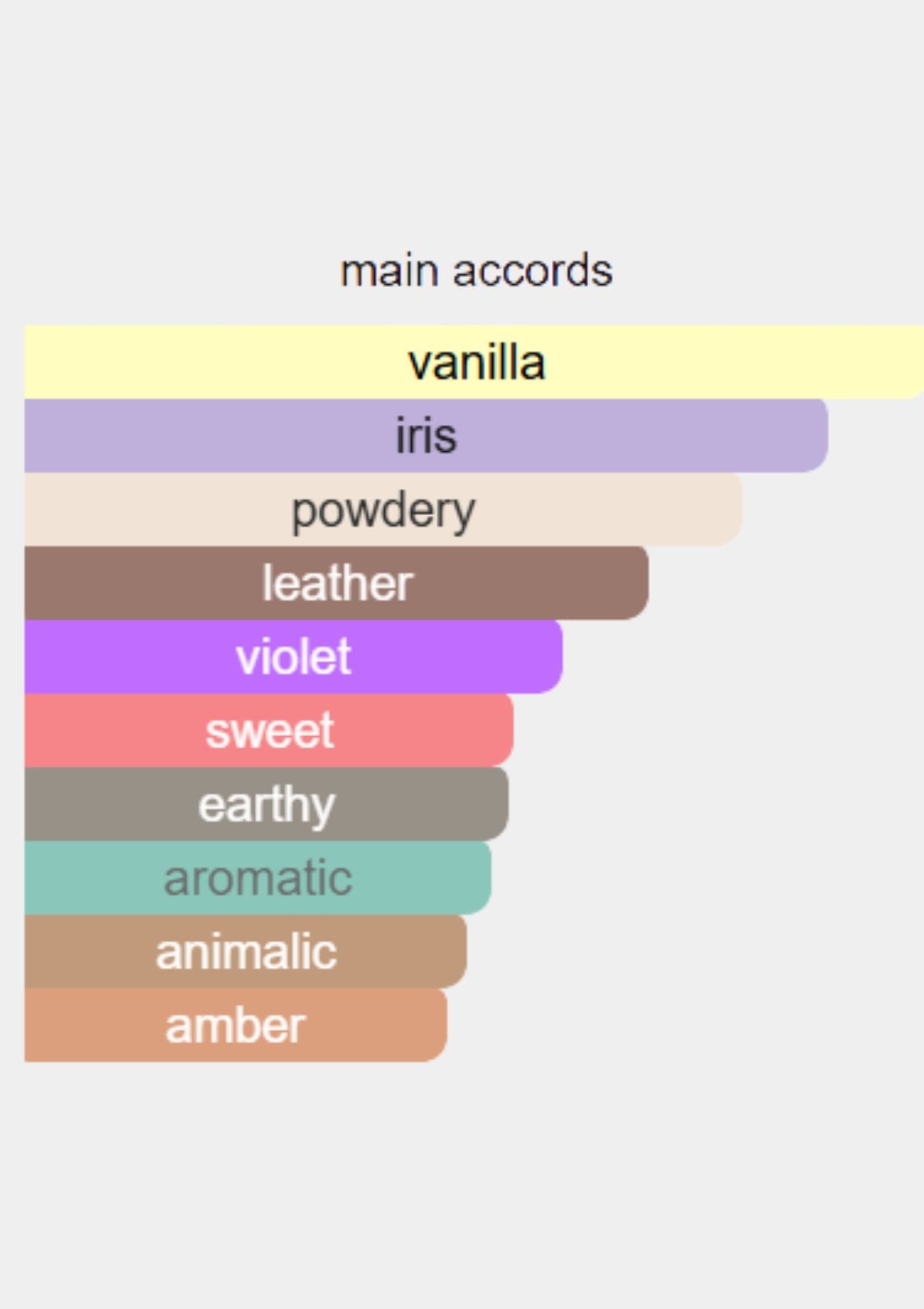Click the aromatic text label
The height and width of the screenshot is (1309, 924).
(x=258, y=878)
